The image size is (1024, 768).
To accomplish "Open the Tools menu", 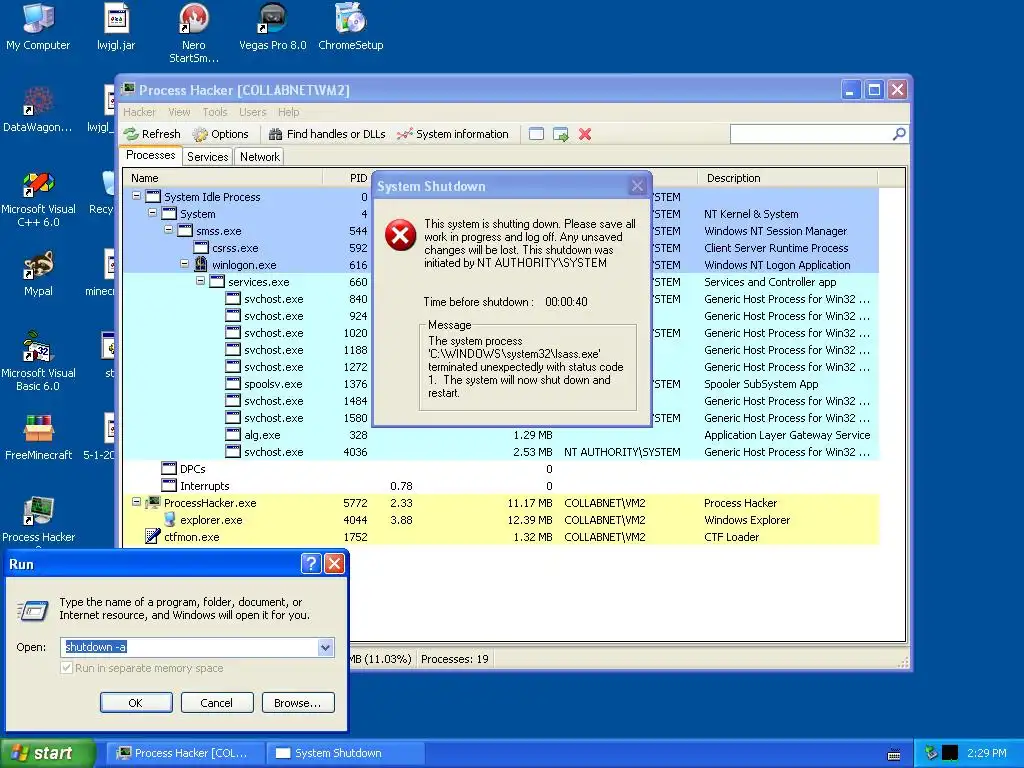I will click(215, 112).
